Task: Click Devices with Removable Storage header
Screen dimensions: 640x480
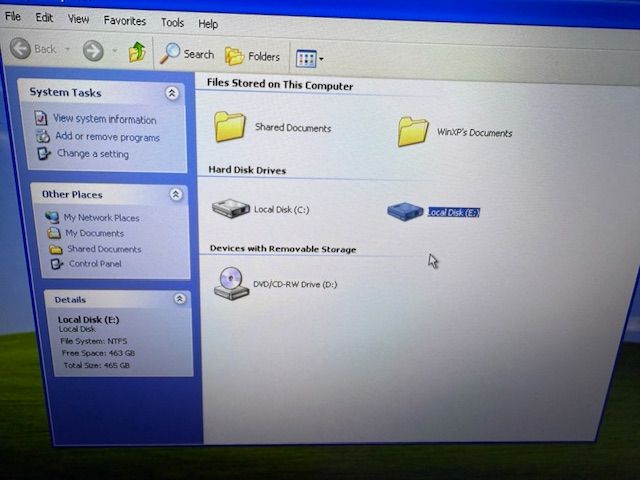Action: point(283,249)
